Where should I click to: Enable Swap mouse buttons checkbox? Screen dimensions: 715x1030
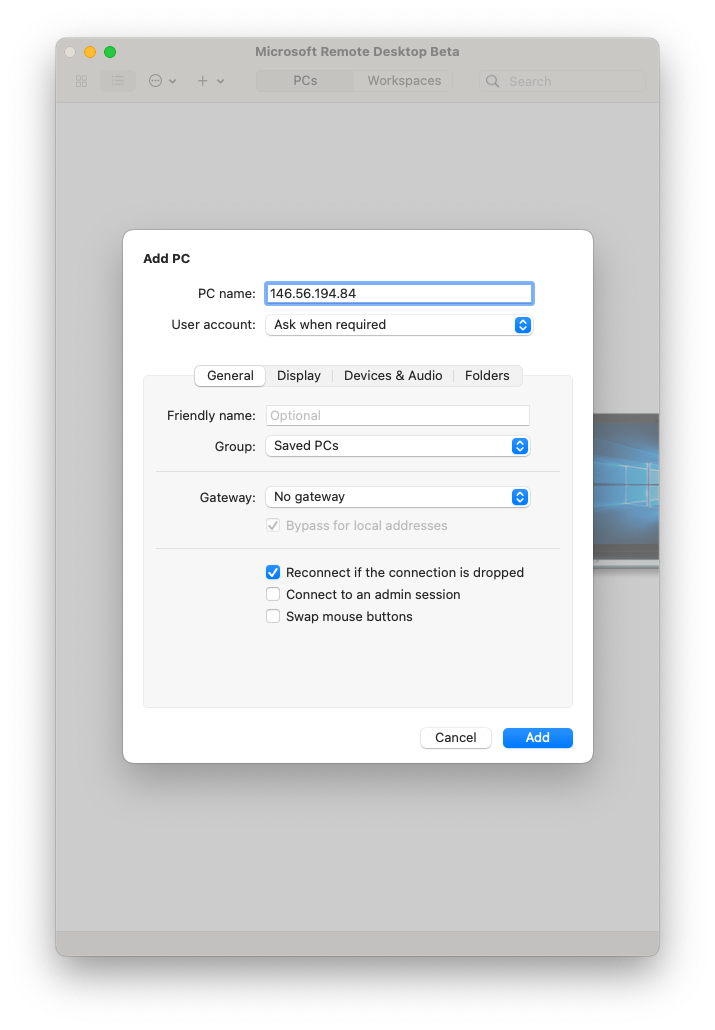273,616
